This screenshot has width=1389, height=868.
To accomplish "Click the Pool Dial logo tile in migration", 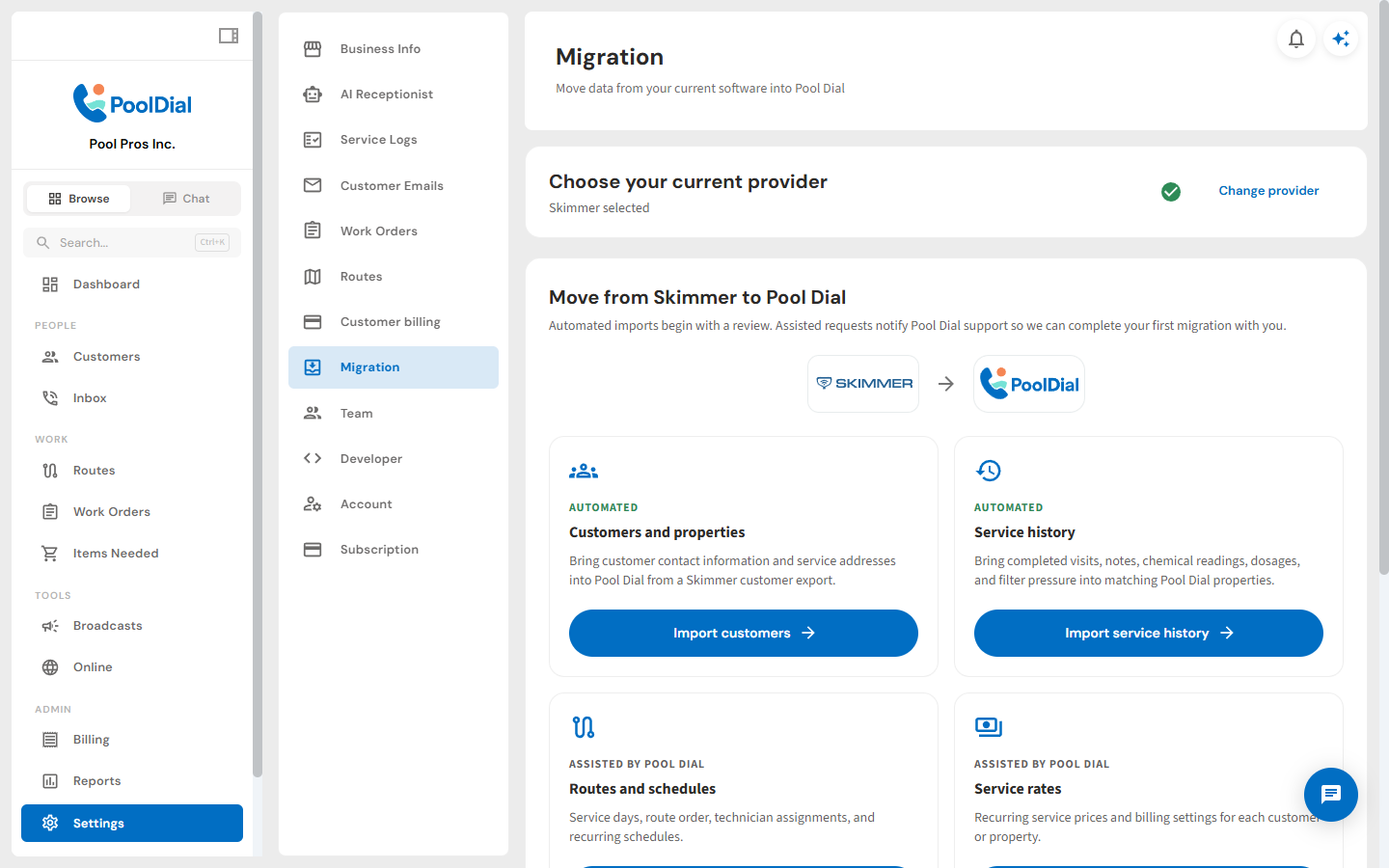I will [x=1029, y=384].
